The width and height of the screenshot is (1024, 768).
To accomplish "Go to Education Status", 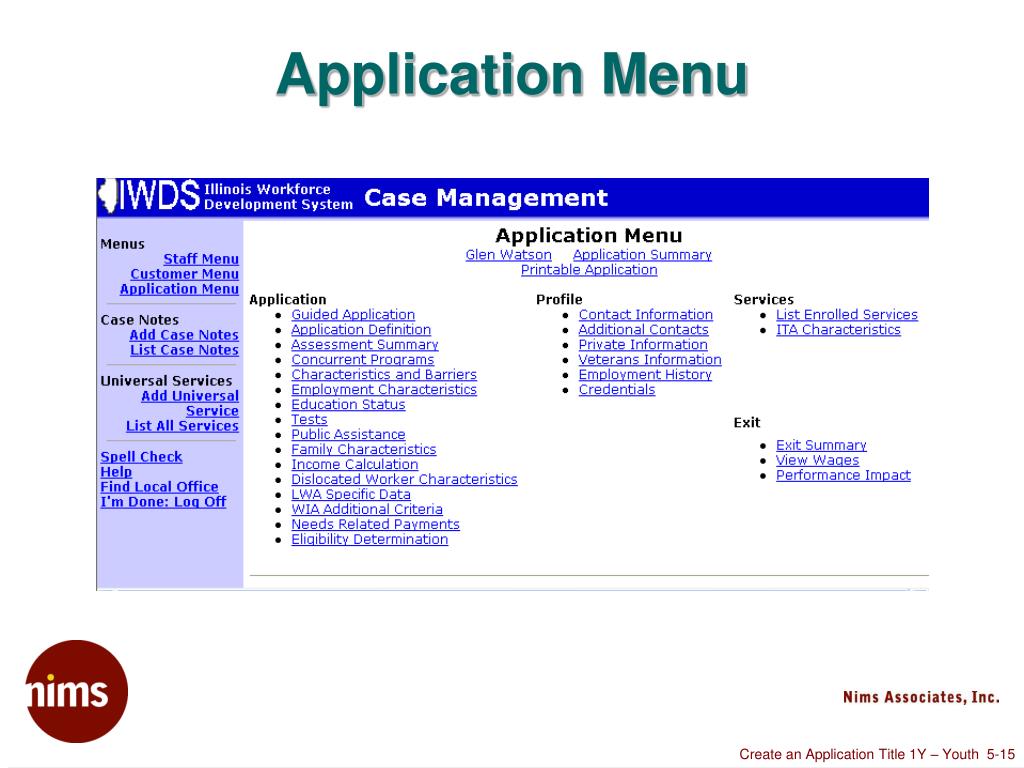I will pyautogui.click(x=348, y=405).
